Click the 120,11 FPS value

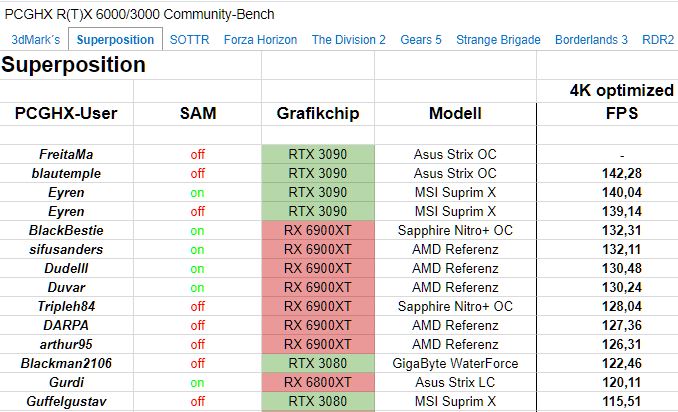point(622,383)
